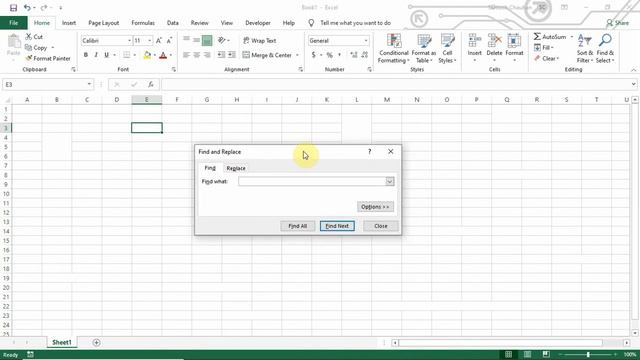Toggle Bold formatting
640x360 pixels.
[x=86, y=55]
